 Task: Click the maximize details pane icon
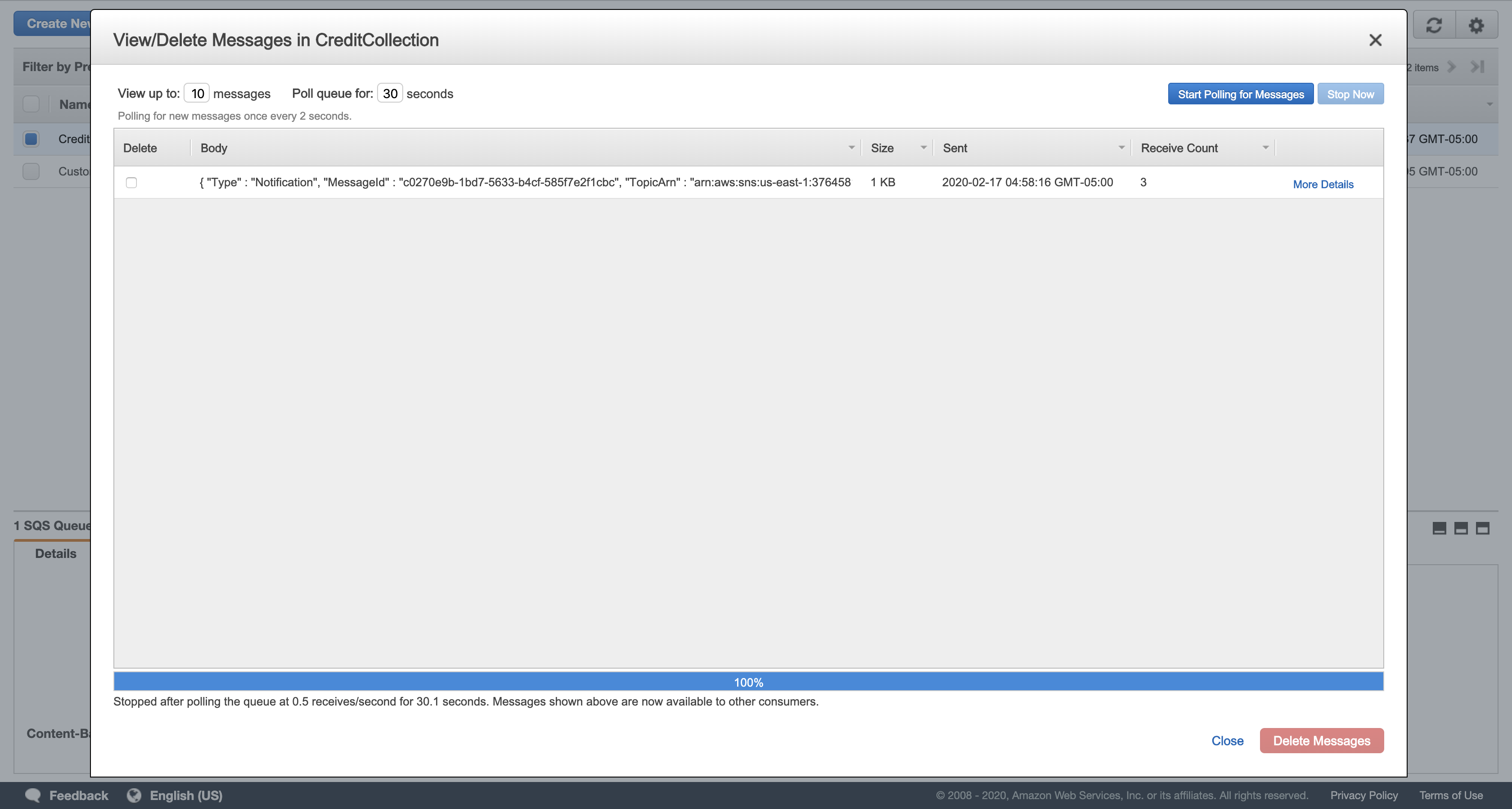point(1483,528)
